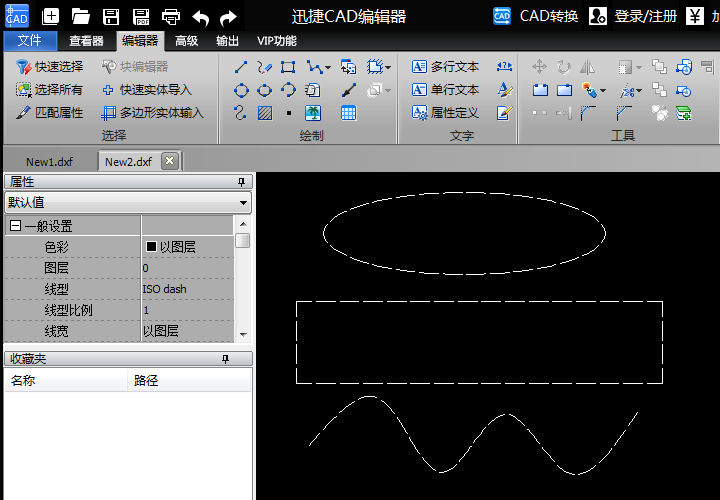Image resolution: width=720 pixels, height=500 pixels.
Task: Choose the freehand pencil polyline tool
Action: (264, 67)
